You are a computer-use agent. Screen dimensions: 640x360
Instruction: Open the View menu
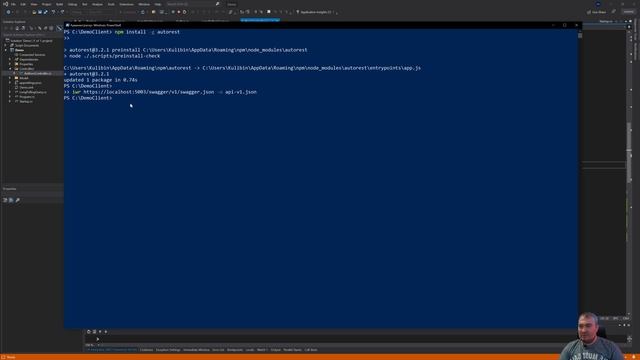34,4
